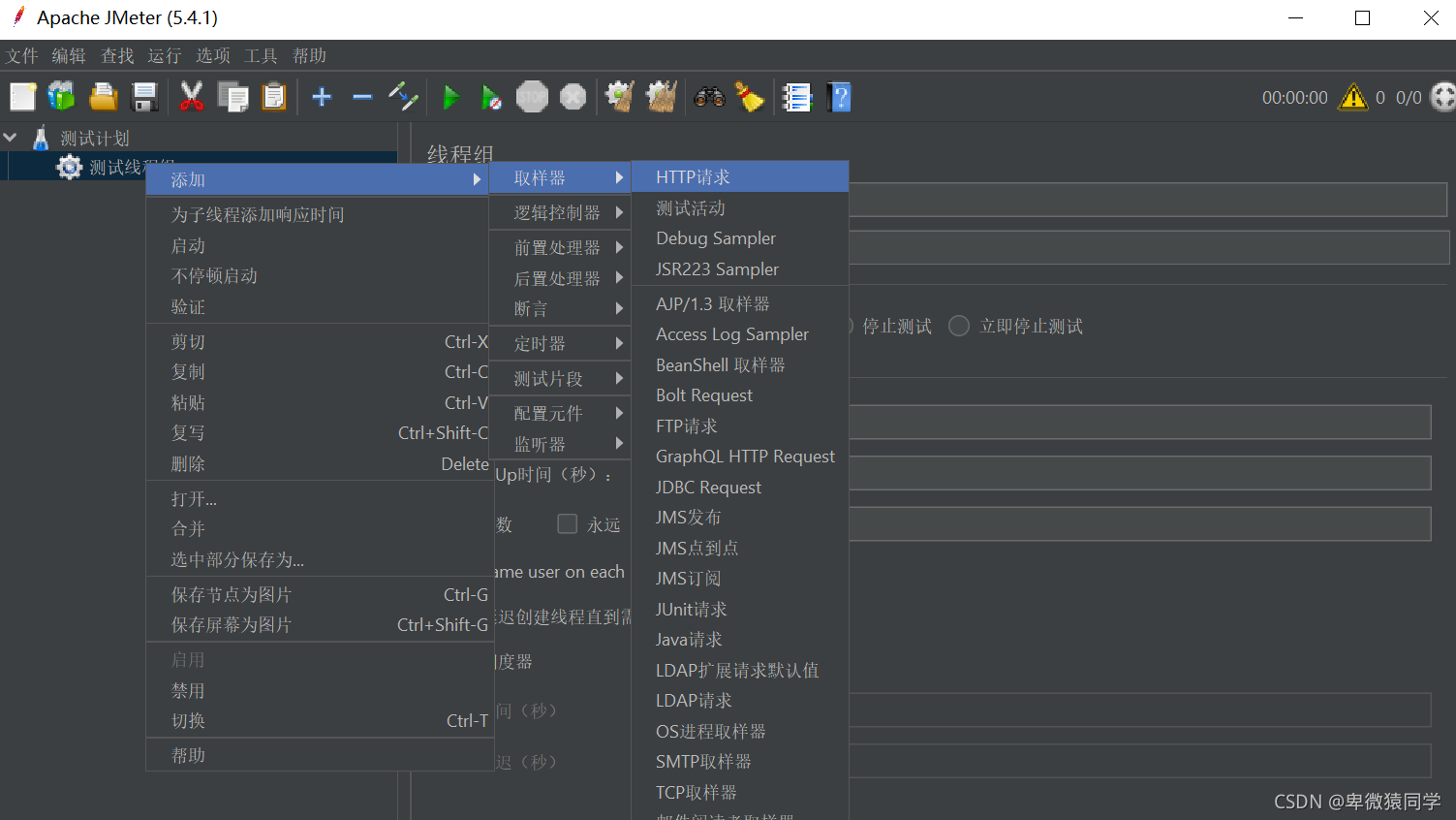This screenshot has width=1456, height=820.
Task: Expand the 配置元件 submenu
Action: tap(560, 413)
